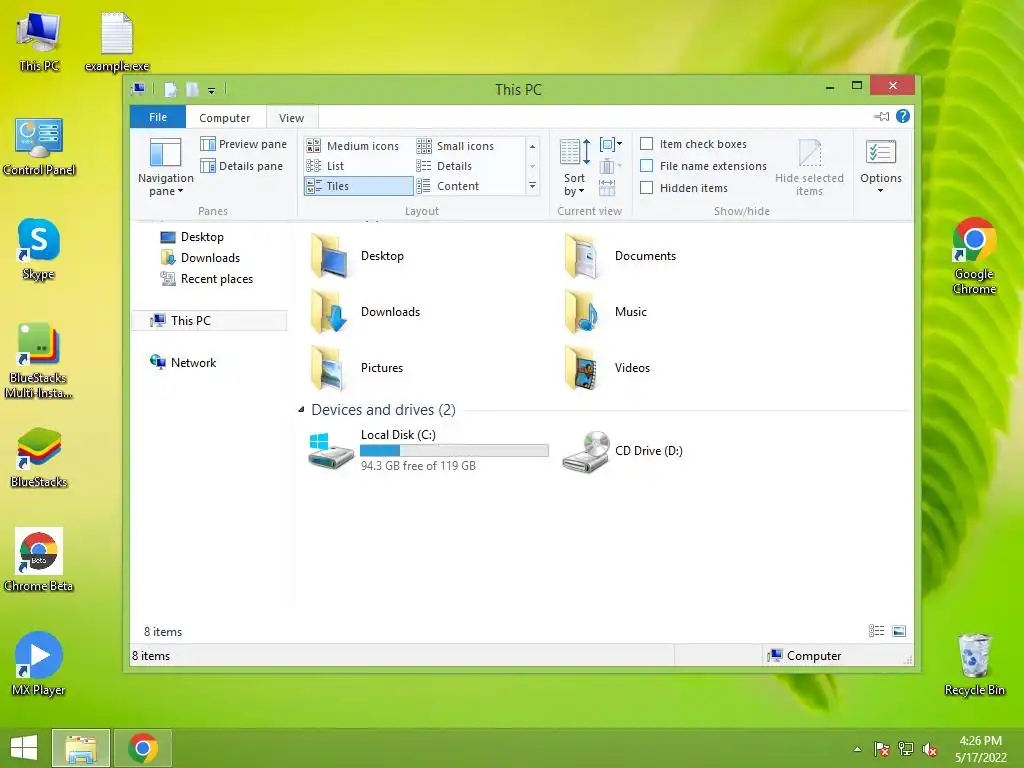
Task: Select the Pictures folder tile
Action: point(357,368)
